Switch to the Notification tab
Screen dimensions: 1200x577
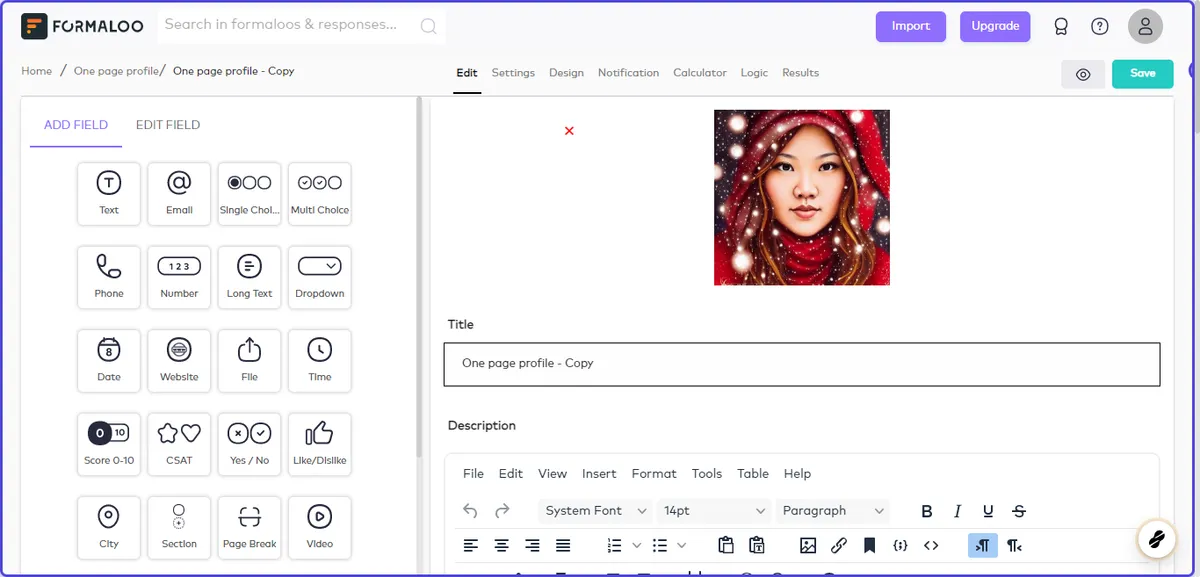coord(628,73)
